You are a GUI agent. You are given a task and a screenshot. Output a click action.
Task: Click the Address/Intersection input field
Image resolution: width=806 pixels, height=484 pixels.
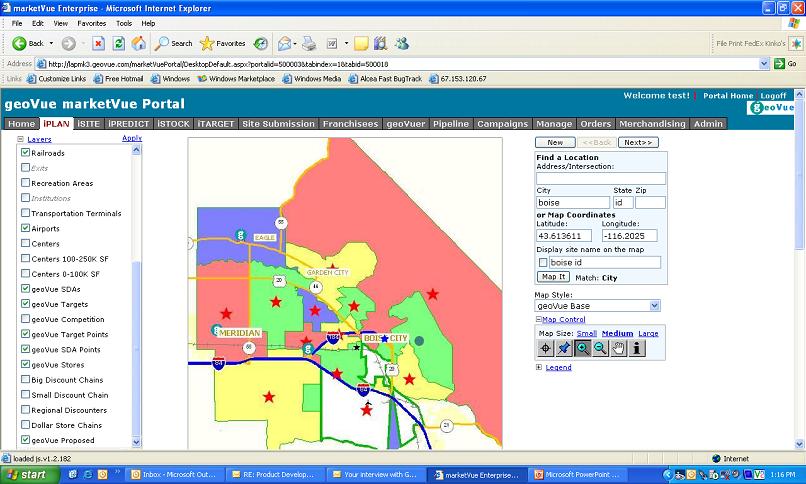click(601, 178)
